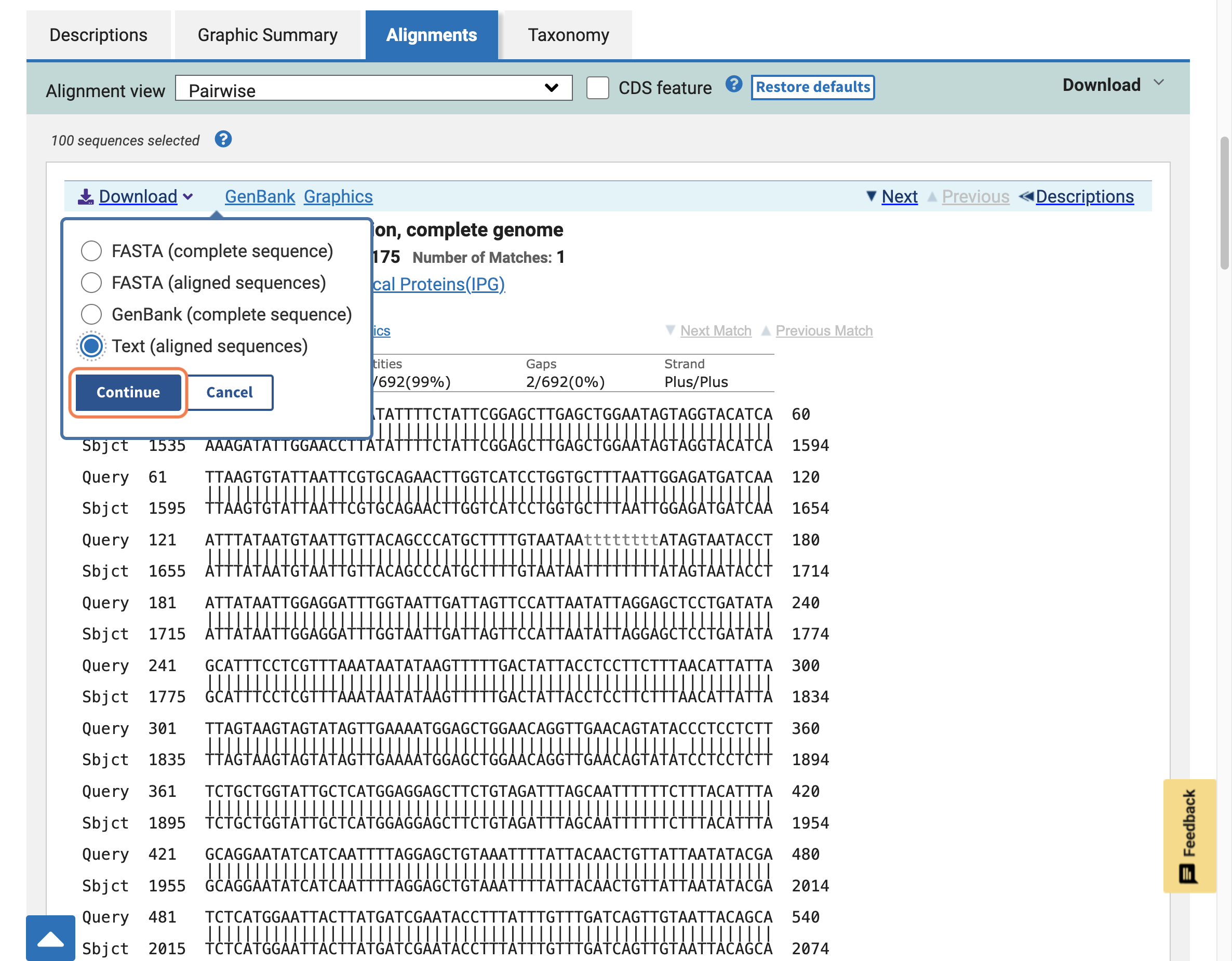Image resolution: width=1232 pixels, height=961 pixels.
Task: Click the triangle icon before Next Match
Action: coord(670,330)
